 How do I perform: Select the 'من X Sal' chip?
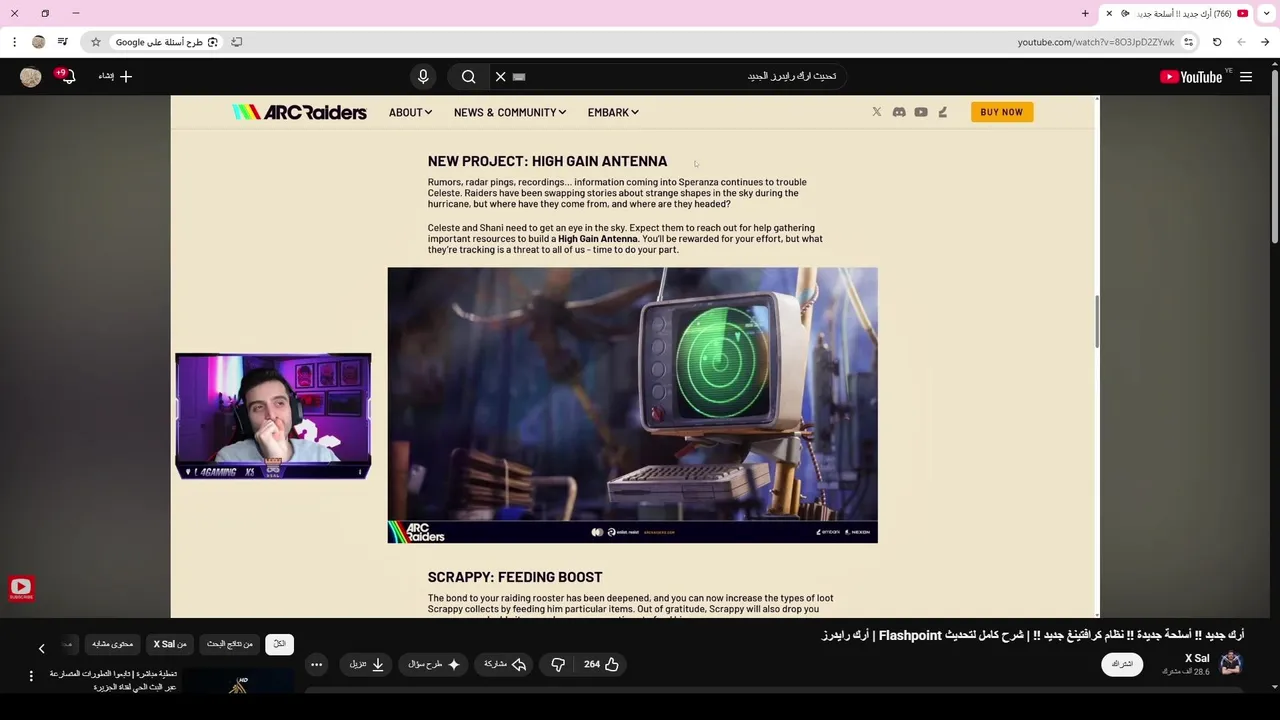[x=170, y=644]
